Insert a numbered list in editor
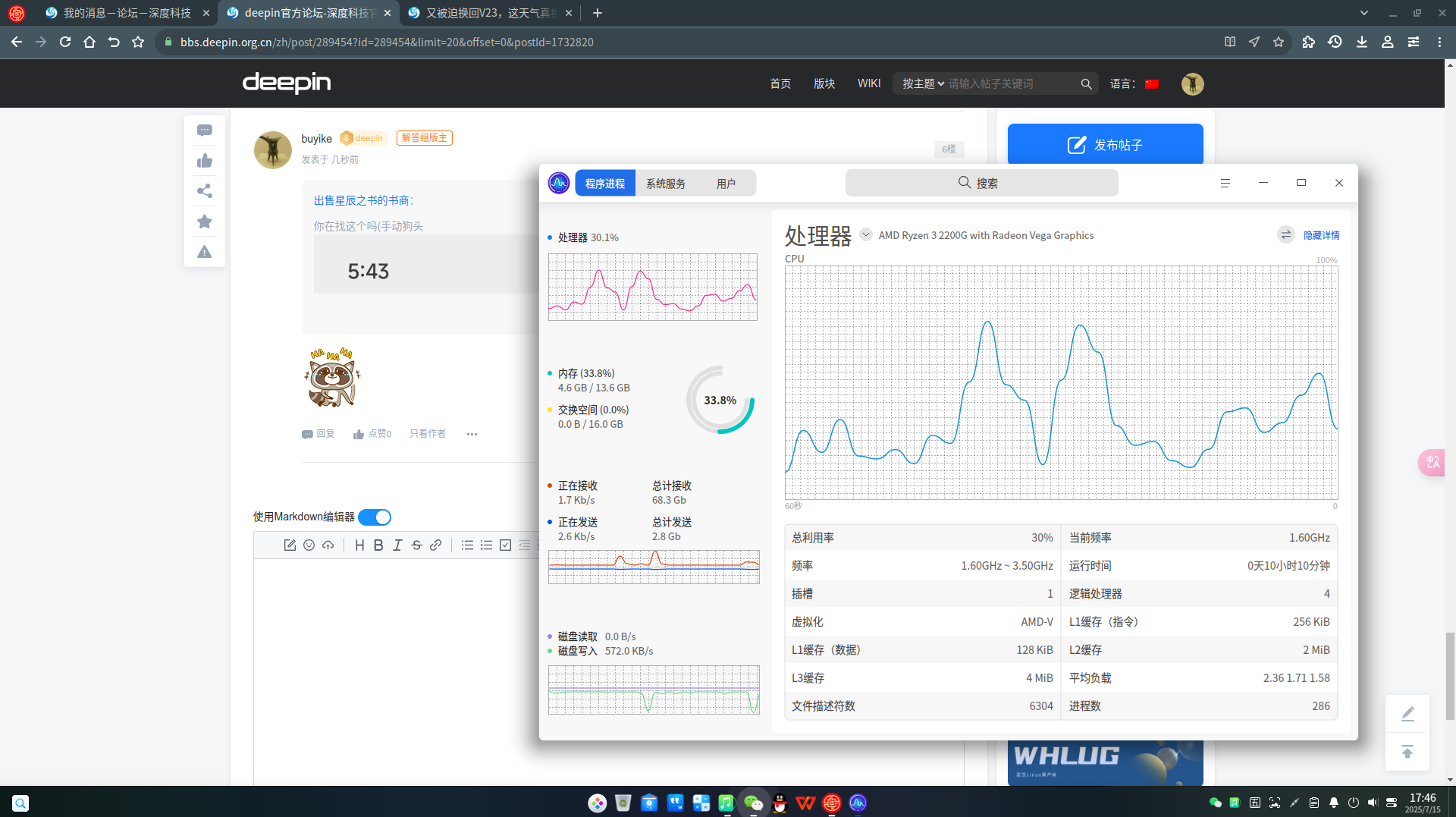 pos(486,545)
